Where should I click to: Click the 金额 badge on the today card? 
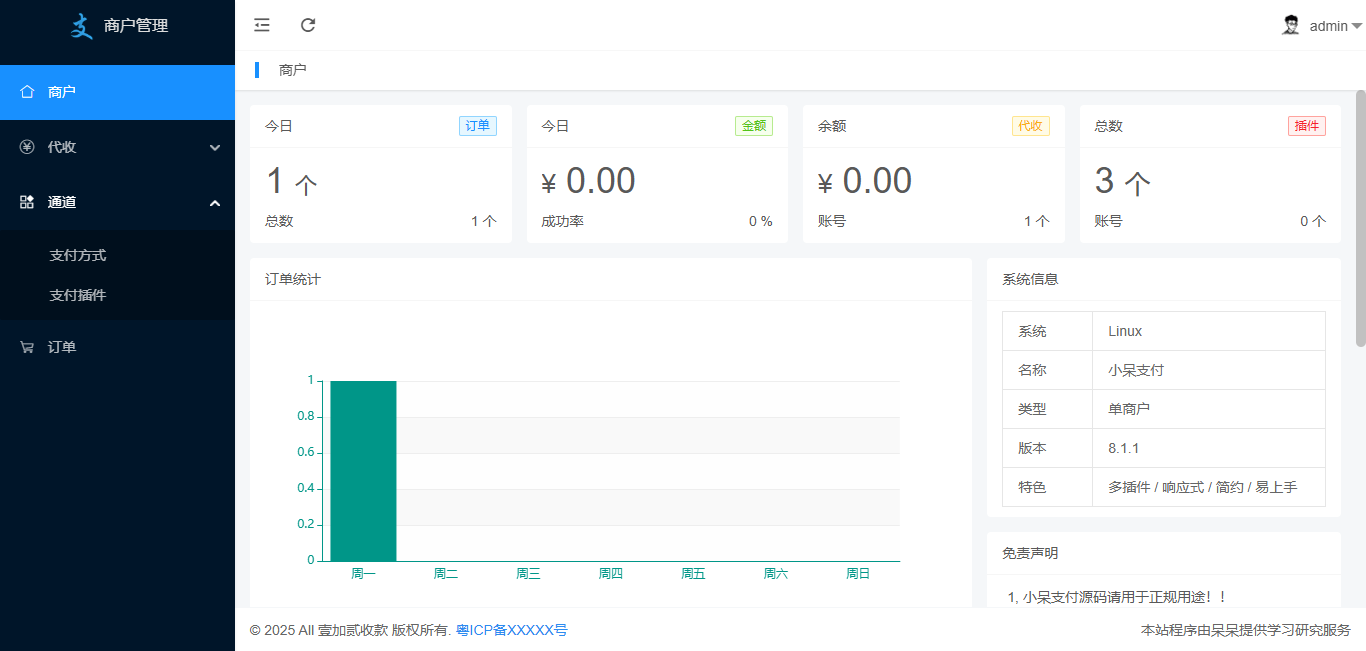754,125
